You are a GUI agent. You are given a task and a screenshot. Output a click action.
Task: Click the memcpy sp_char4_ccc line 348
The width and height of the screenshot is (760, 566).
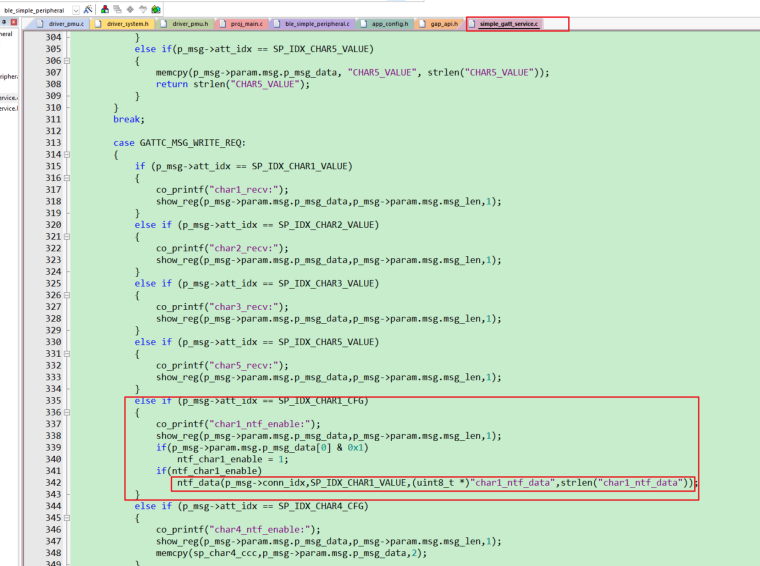tap(291, 553)
